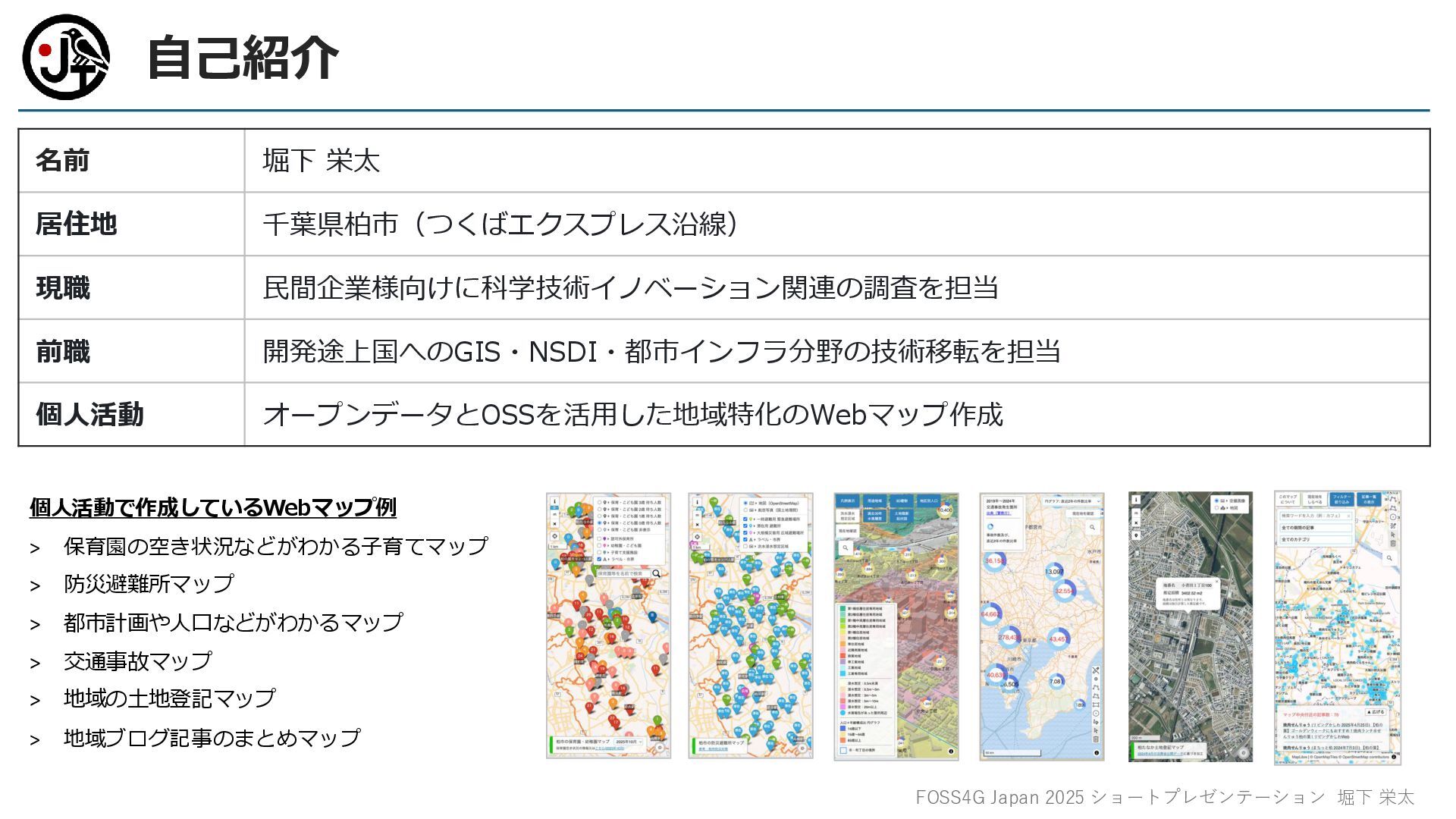
Task: Select the 用途地域 tab on the 3D zoning map
Action: [874, 501]
